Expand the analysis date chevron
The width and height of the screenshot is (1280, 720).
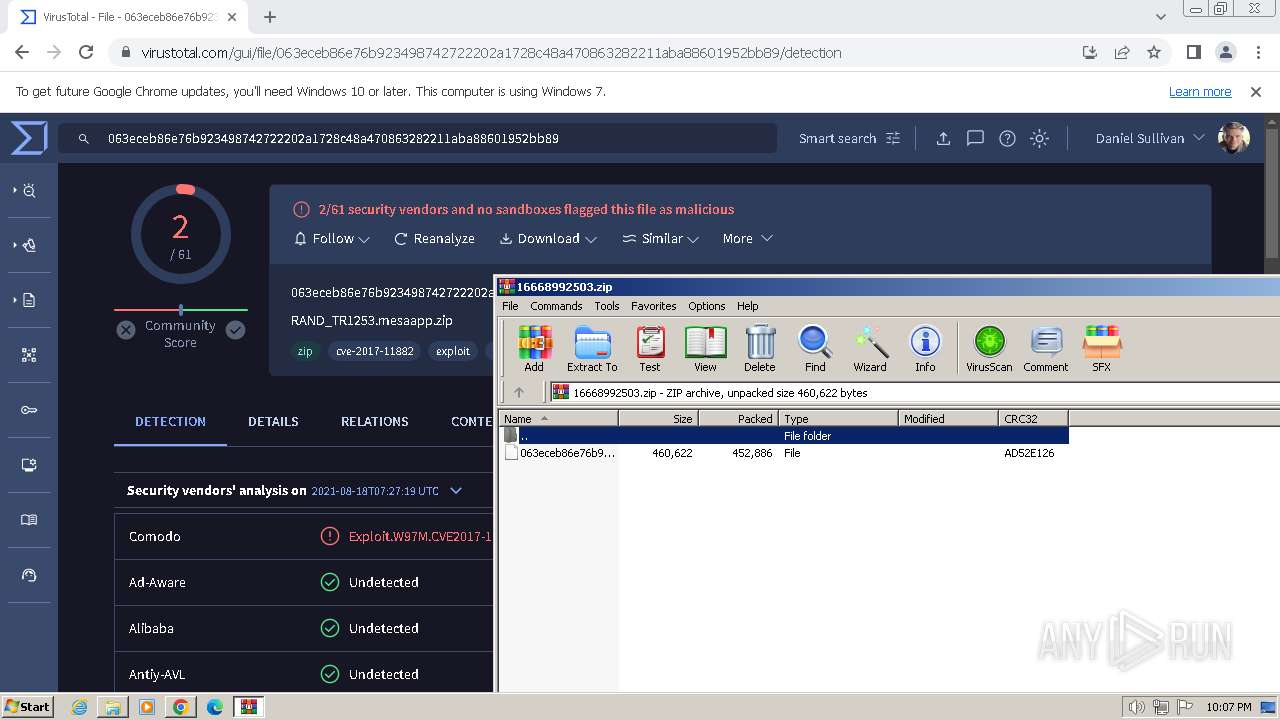coord(456,491)
